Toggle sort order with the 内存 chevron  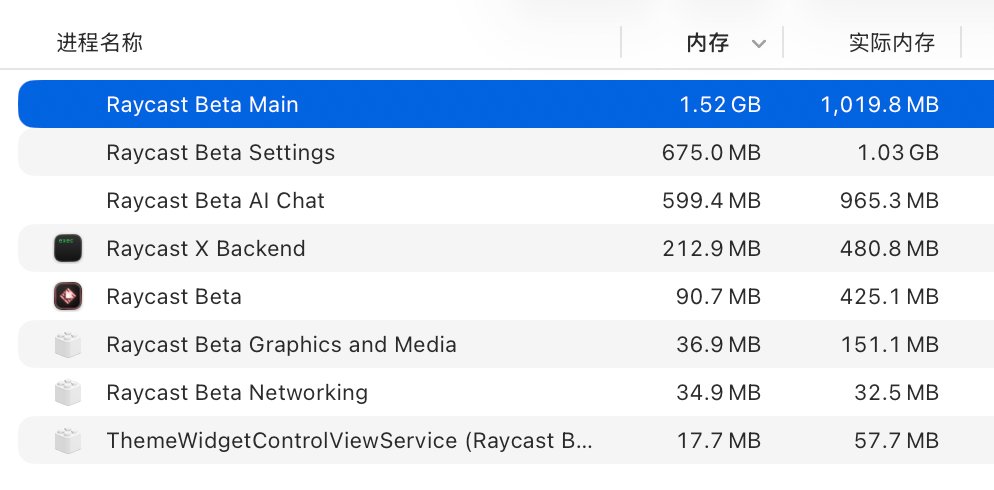point(759,44)
